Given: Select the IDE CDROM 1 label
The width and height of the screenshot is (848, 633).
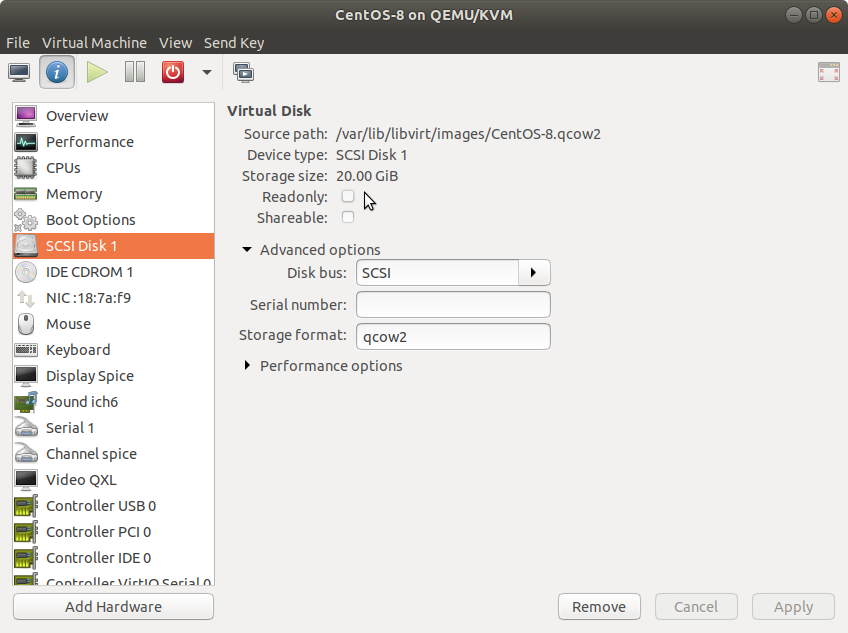Looking at the screenshot, I should [89, 272].
